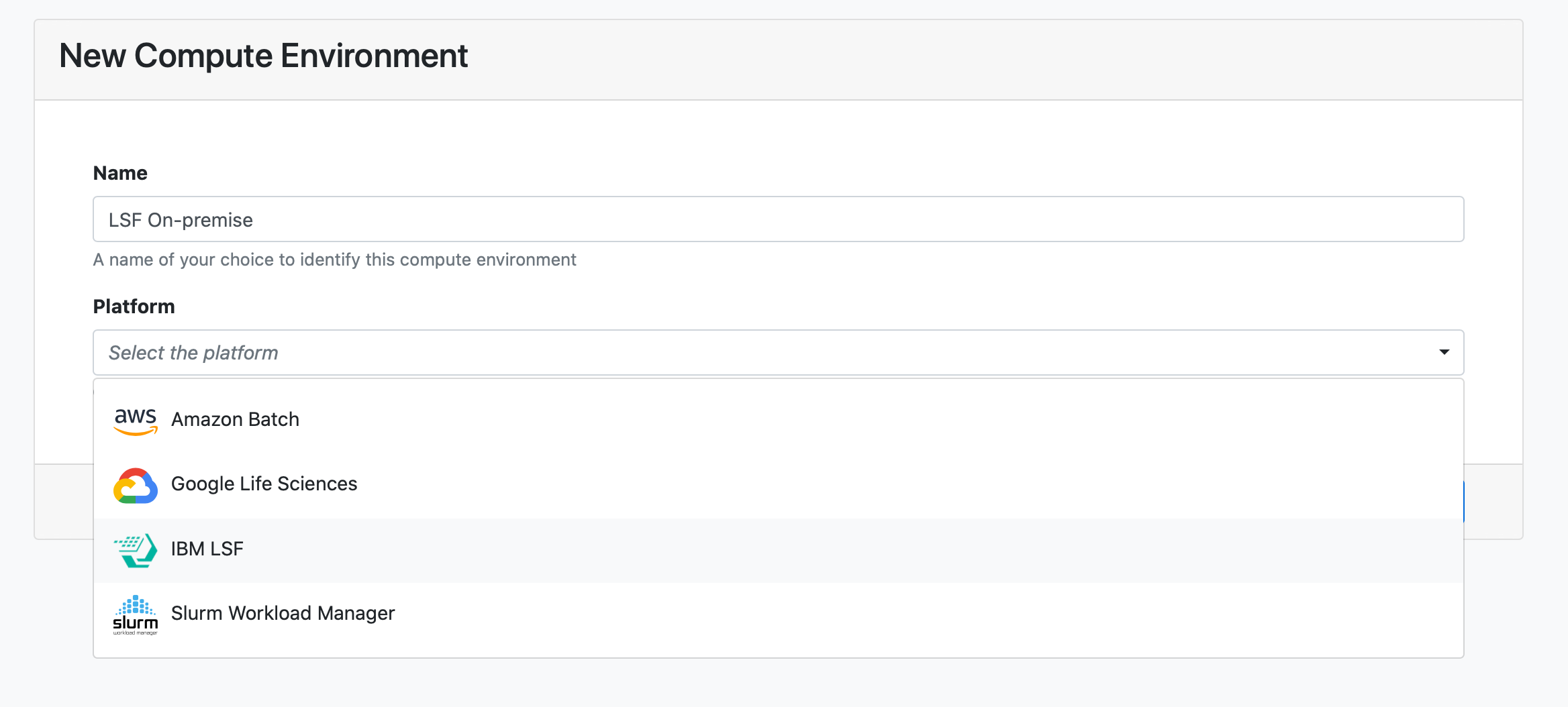This screenshot has width=1568, height=707.
Task: Click the 'New Compute Environment' heading
Action: tap(264, 56)
